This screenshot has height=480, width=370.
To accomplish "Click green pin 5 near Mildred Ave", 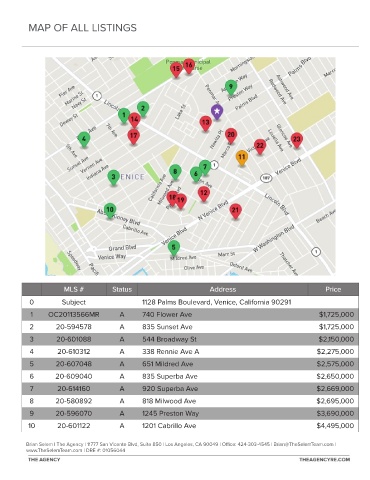I will 173,248.
